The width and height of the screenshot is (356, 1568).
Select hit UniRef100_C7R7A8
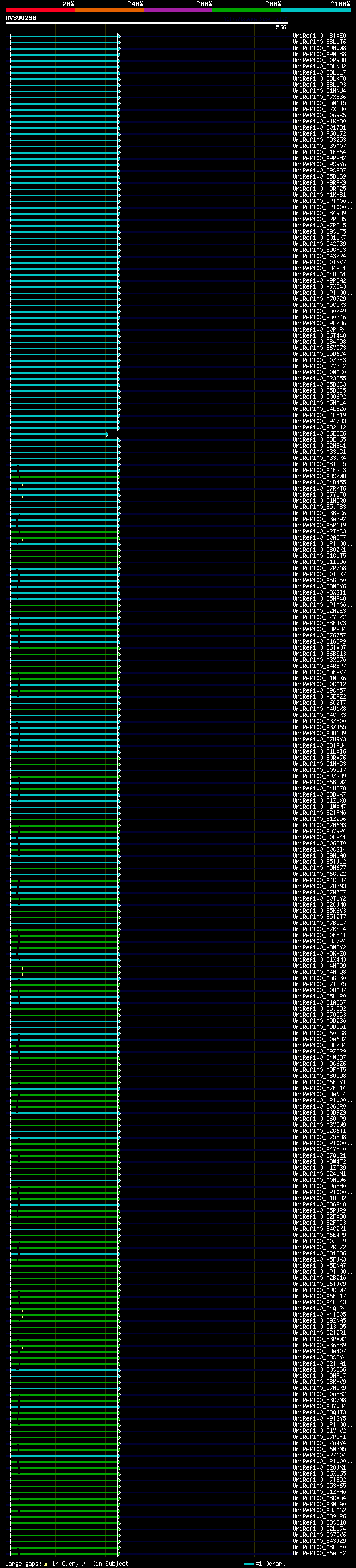coord(319,568)
